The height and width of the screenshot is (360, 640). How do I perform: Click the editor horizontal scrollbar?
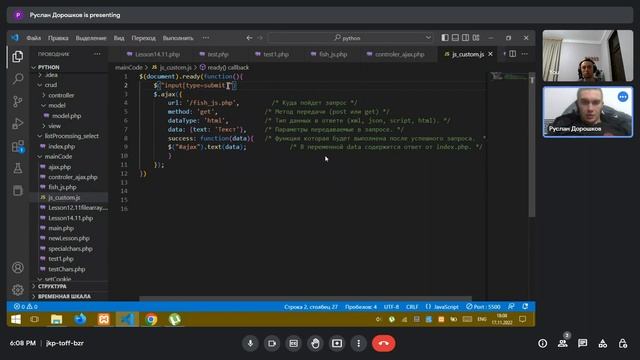tap(305, 299)
